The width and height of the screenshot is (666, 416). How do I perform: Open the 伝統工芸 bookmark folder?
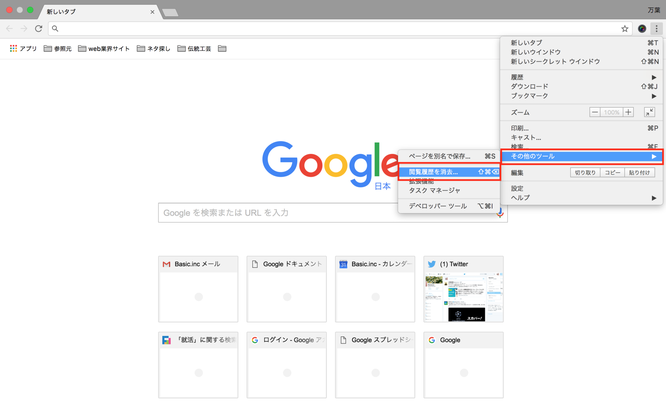pos(194,48)
